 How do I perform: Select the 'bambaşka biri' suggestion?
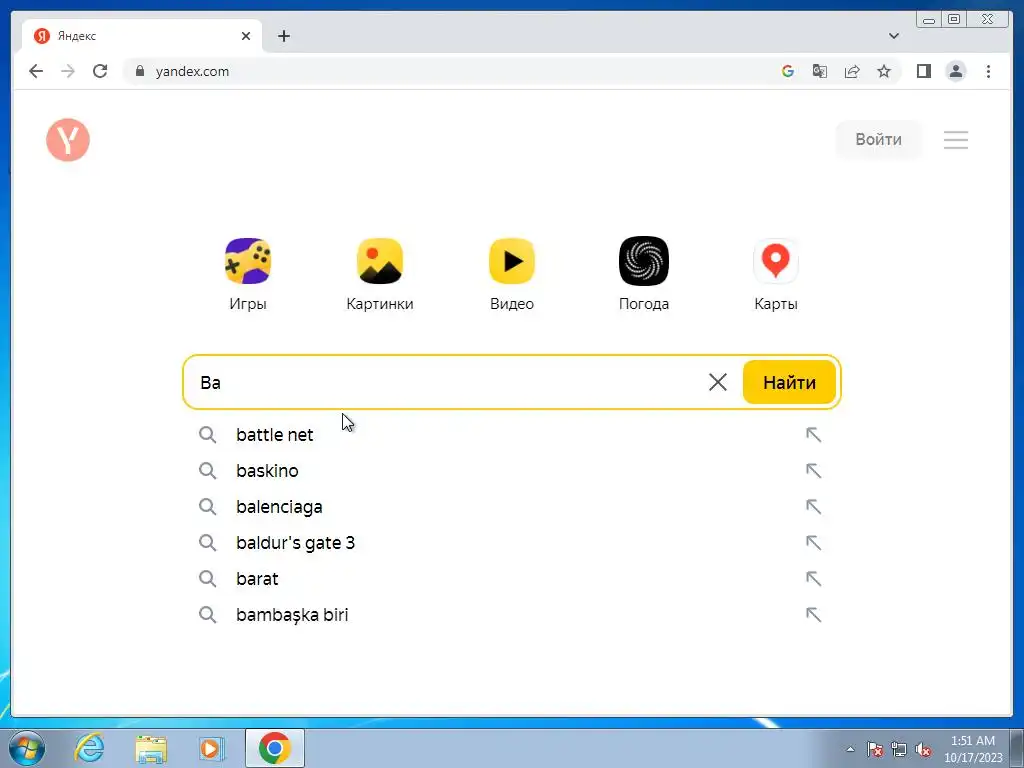pos(511,615)
